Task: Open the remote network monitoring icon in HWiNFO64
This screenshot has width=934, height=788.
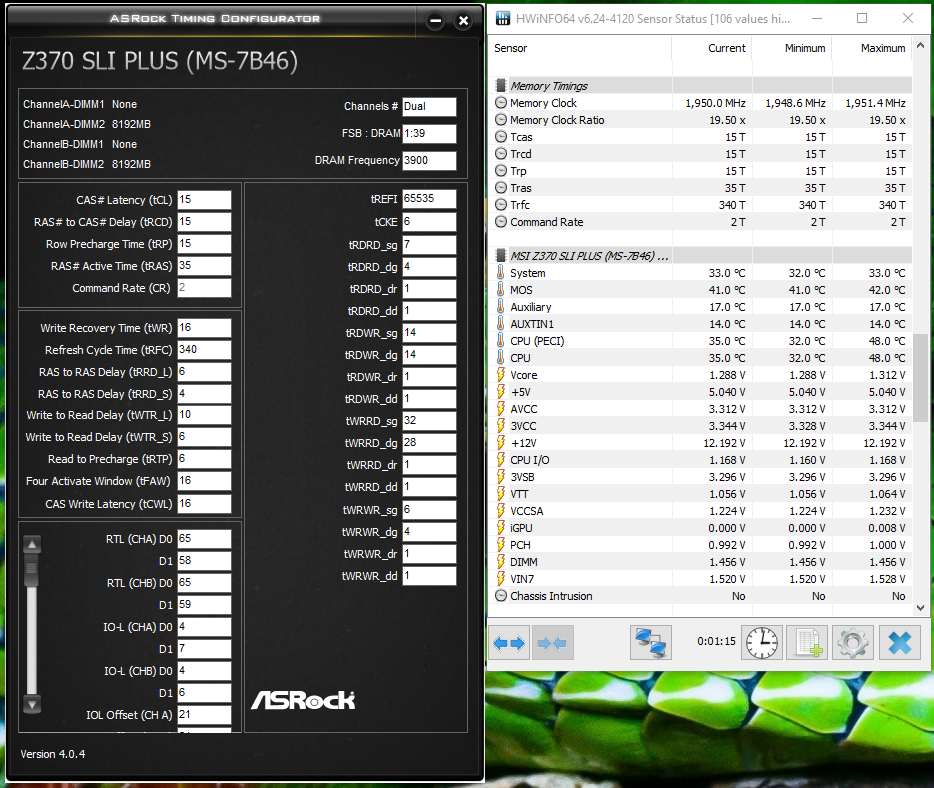Action: 650,643
